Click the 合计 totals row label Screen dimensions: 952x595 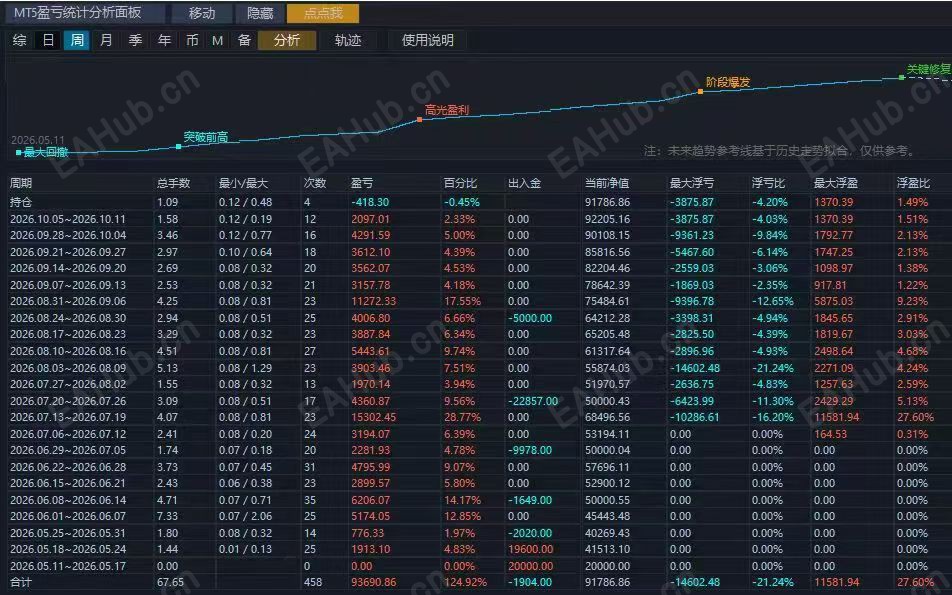(21, 582)
